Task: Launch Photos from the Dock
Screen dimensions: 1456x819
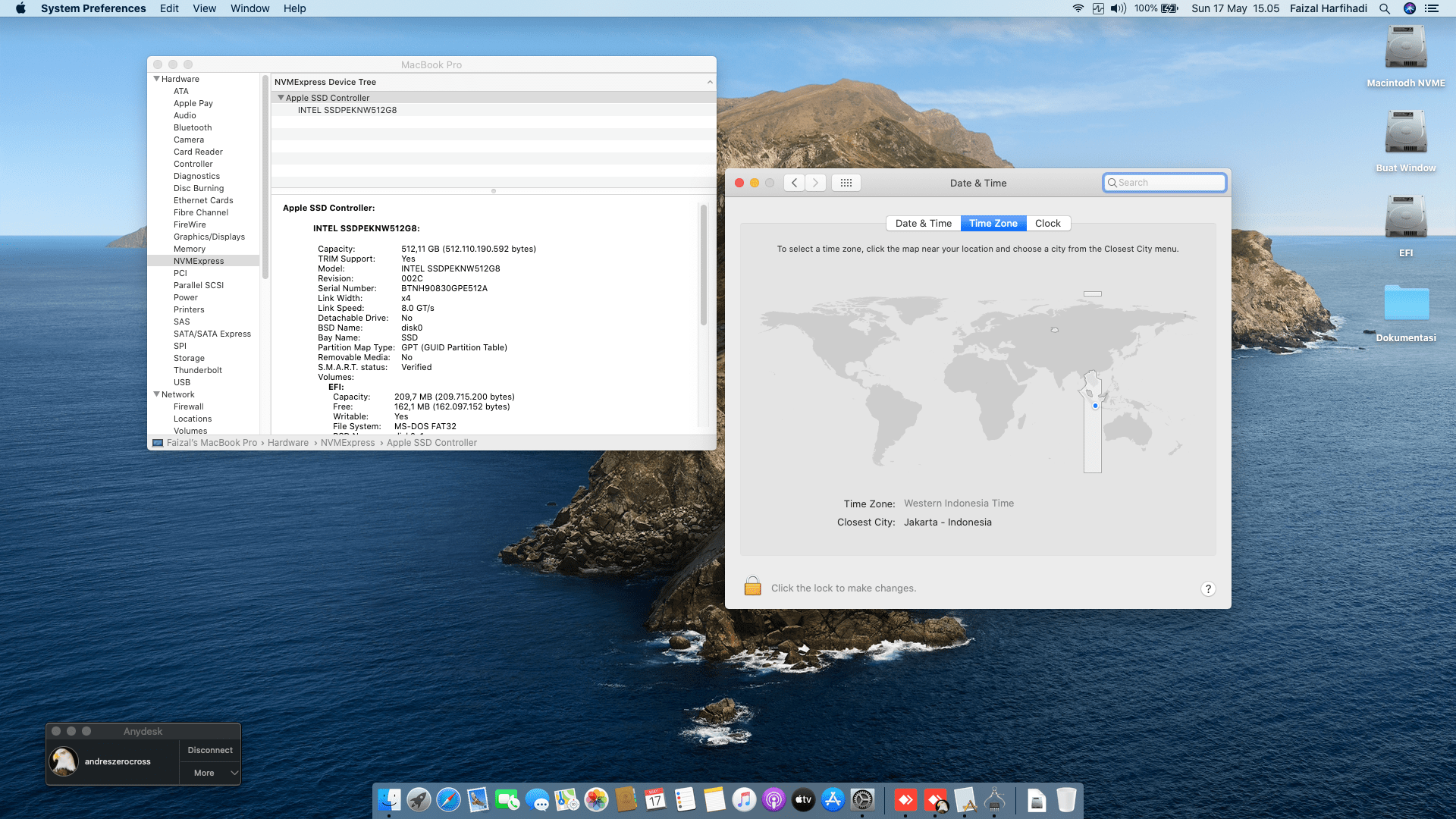Action: 596,799
